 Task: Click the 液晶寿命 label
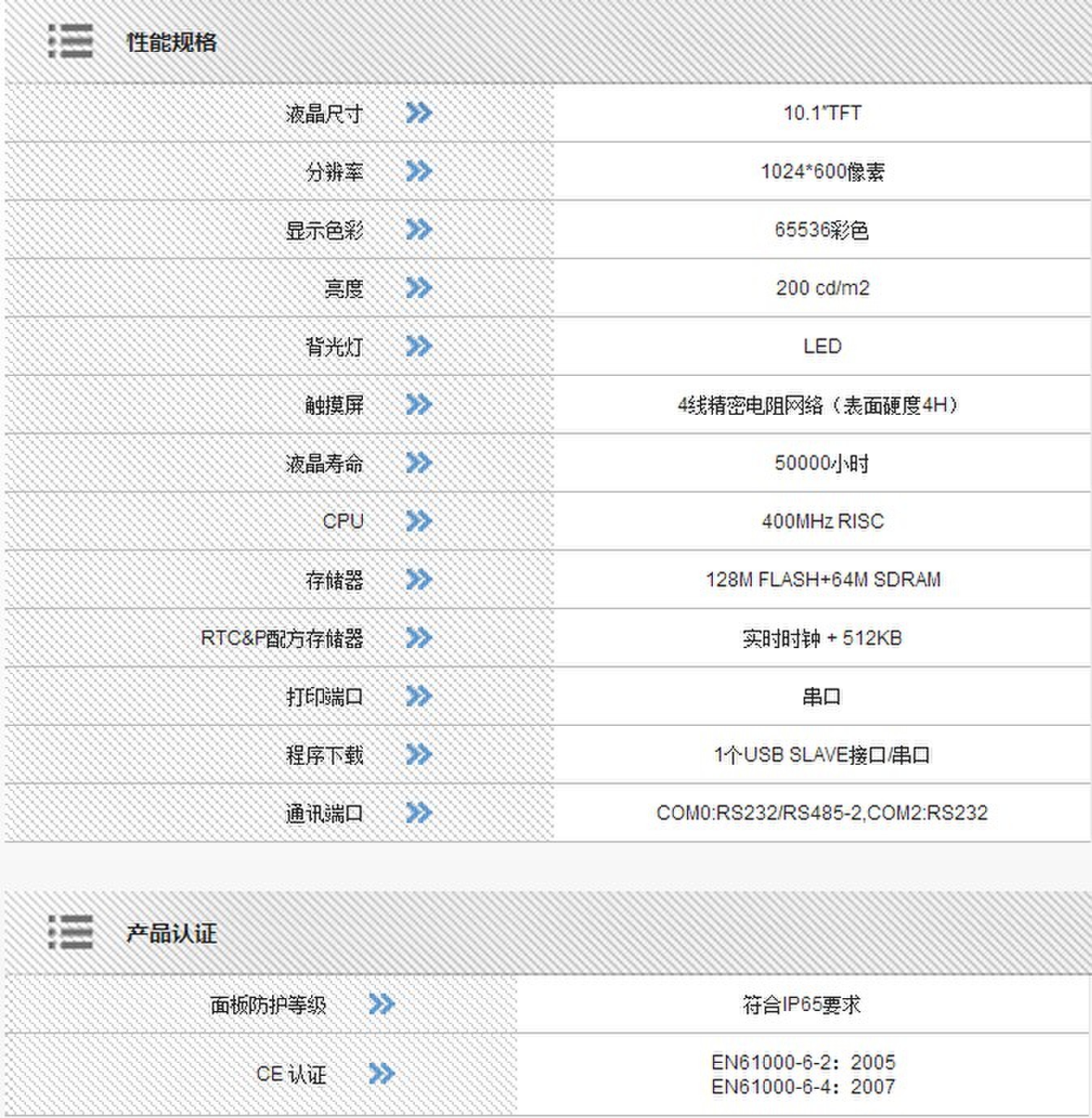pyautogui.click(x=324, y=463)
